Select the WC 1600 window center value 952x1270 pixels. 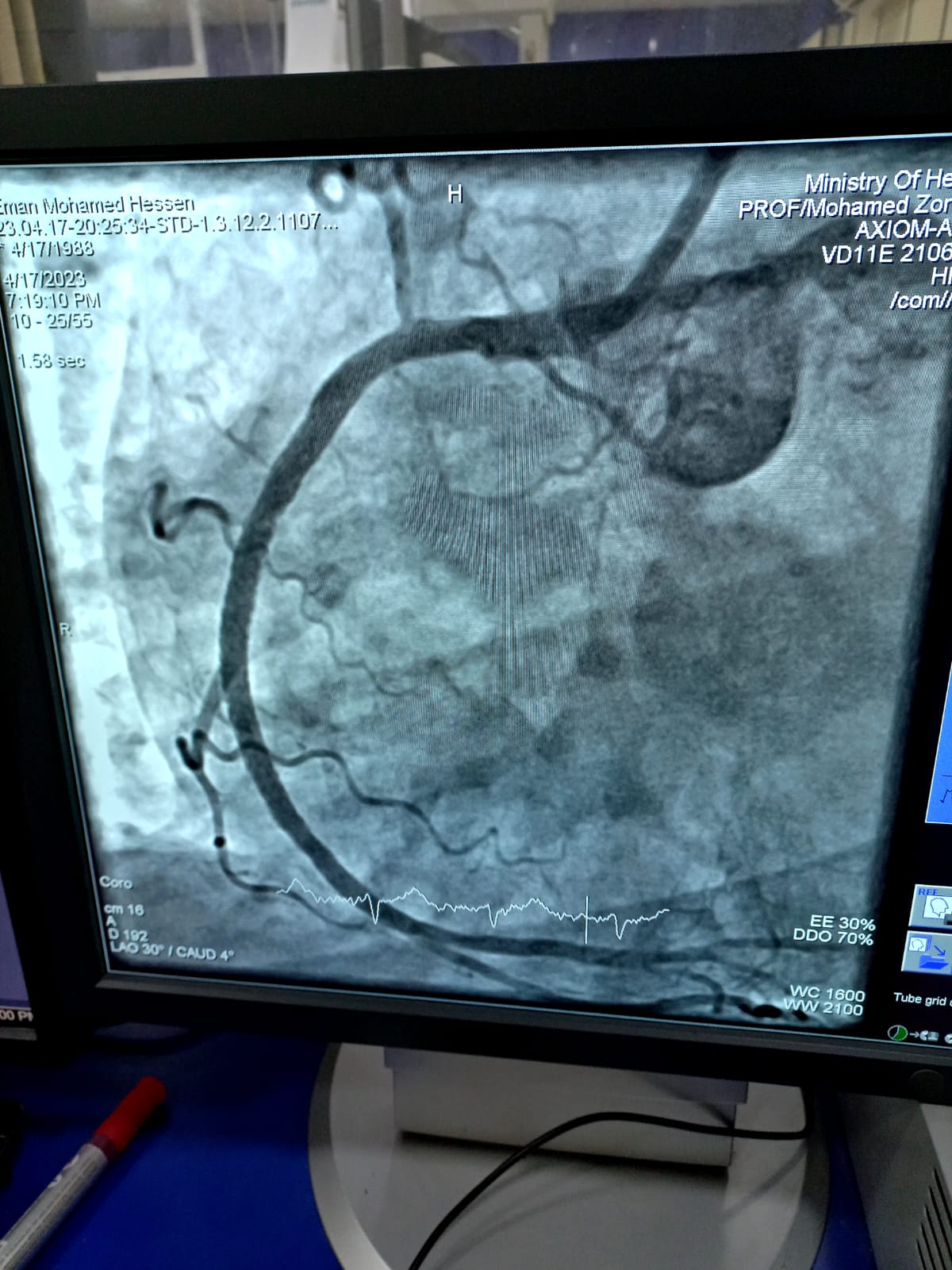[827, 994]
